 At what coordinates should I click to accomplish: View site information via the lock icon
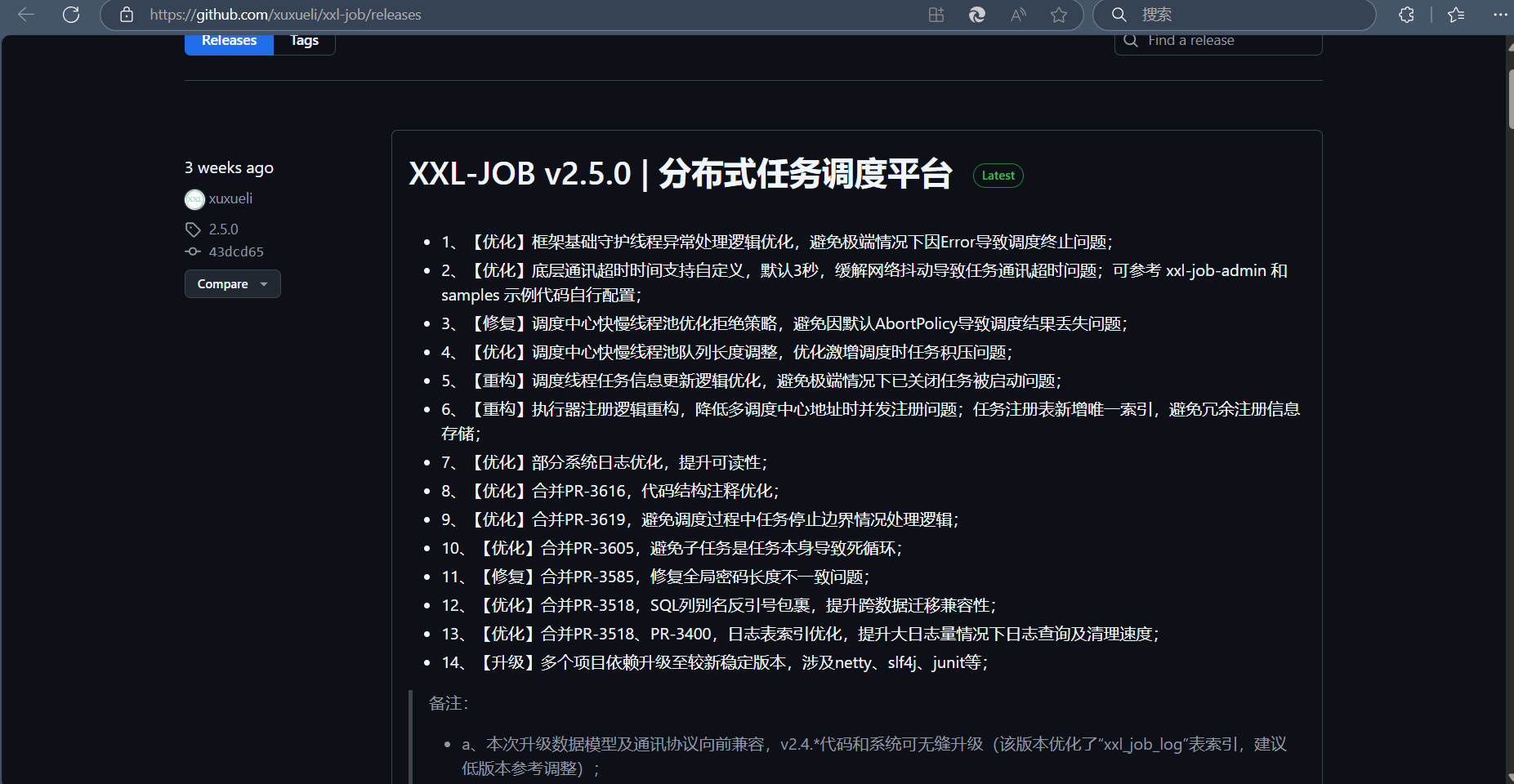[127, 15]
